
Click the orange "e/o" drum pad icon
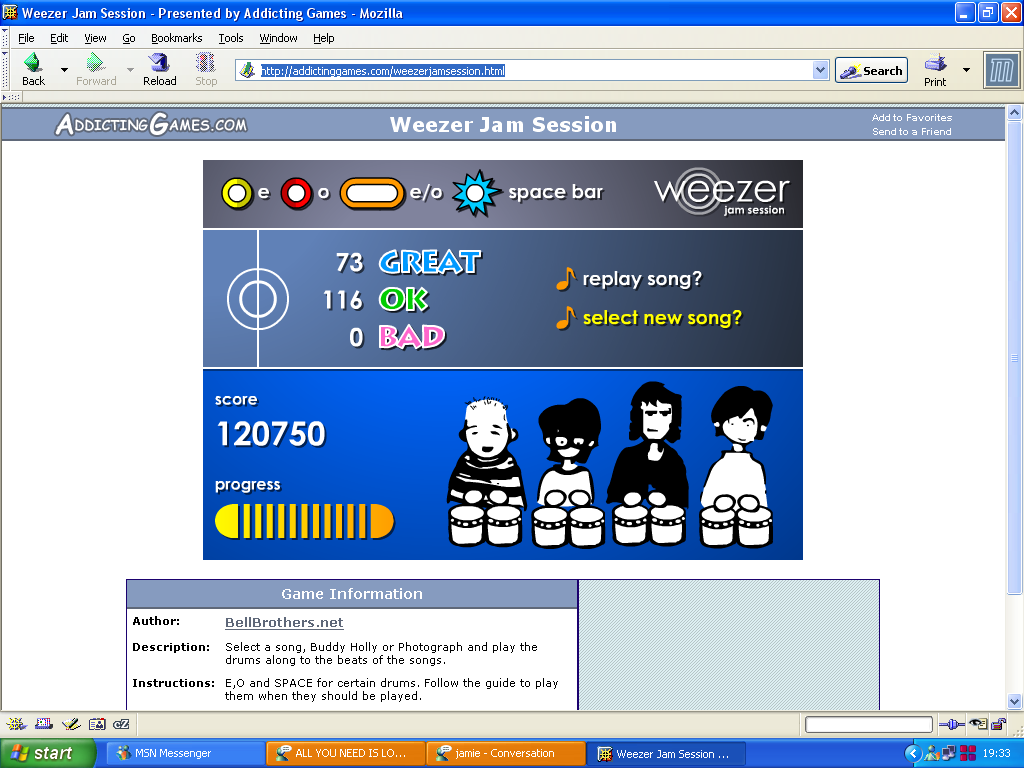[371, 192]
